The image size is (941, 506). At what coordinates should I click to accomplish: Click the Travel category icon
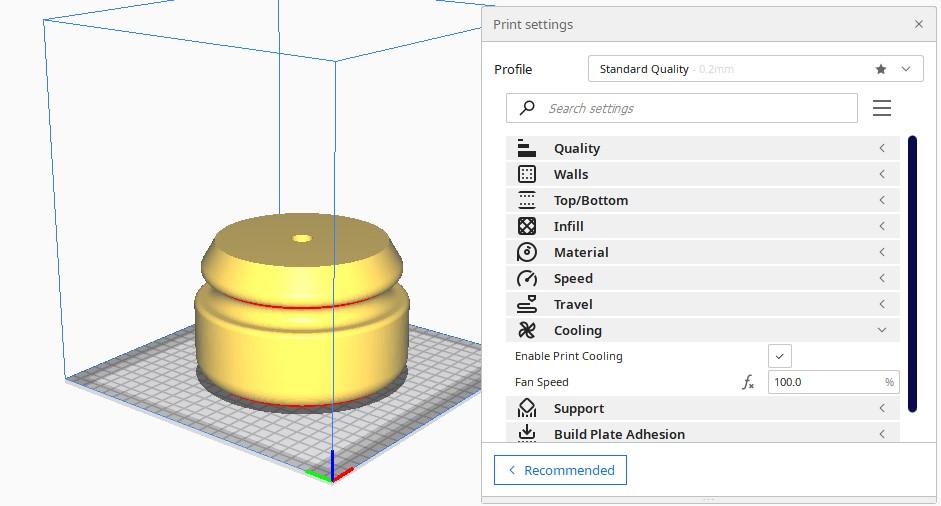coord(526,304)
